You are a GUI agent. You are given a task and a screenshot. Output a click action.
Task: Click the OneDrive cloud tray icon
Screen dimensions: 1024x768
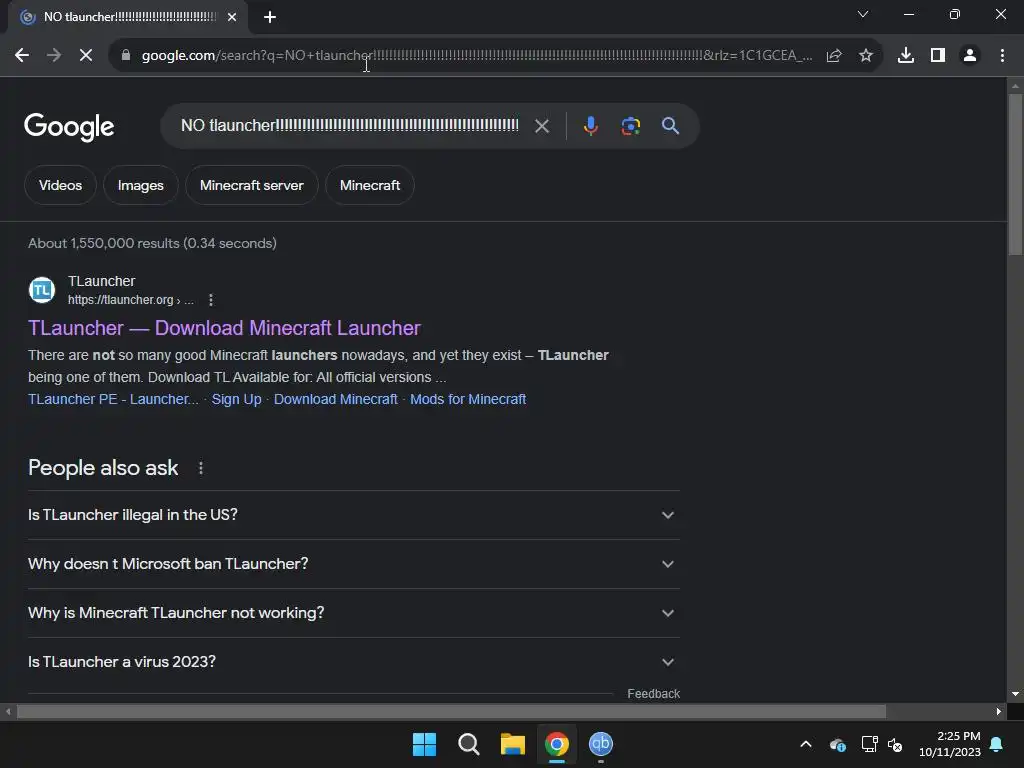click(x=838, y=744)
